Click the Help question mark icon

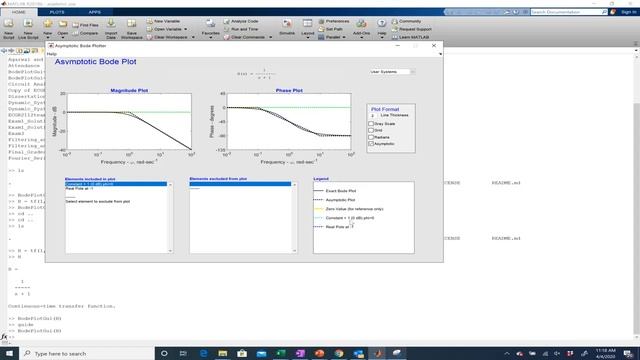point(382,23)
